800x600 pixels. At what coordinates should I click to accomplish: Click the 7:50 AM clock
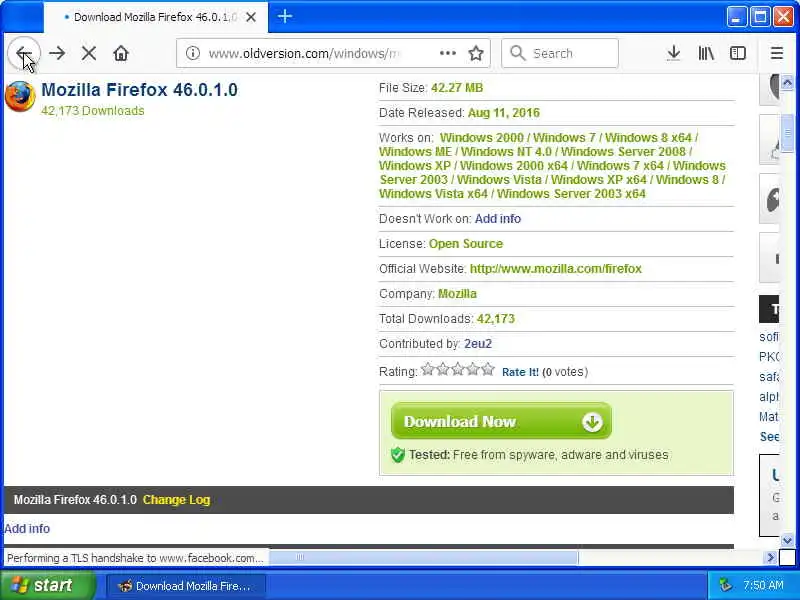coord(763,585)
